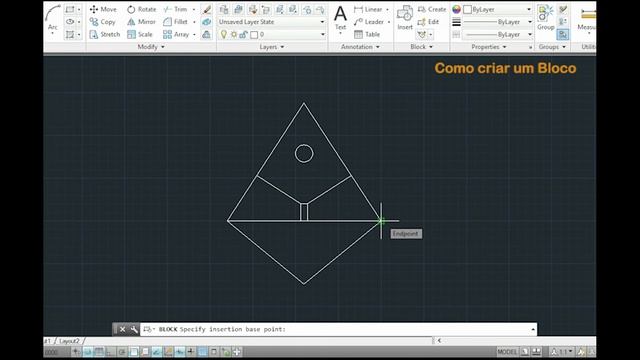The width and height of the screenshot is (640, 360).
Task: Click the layer 0 color swatch
Action: 254,35
